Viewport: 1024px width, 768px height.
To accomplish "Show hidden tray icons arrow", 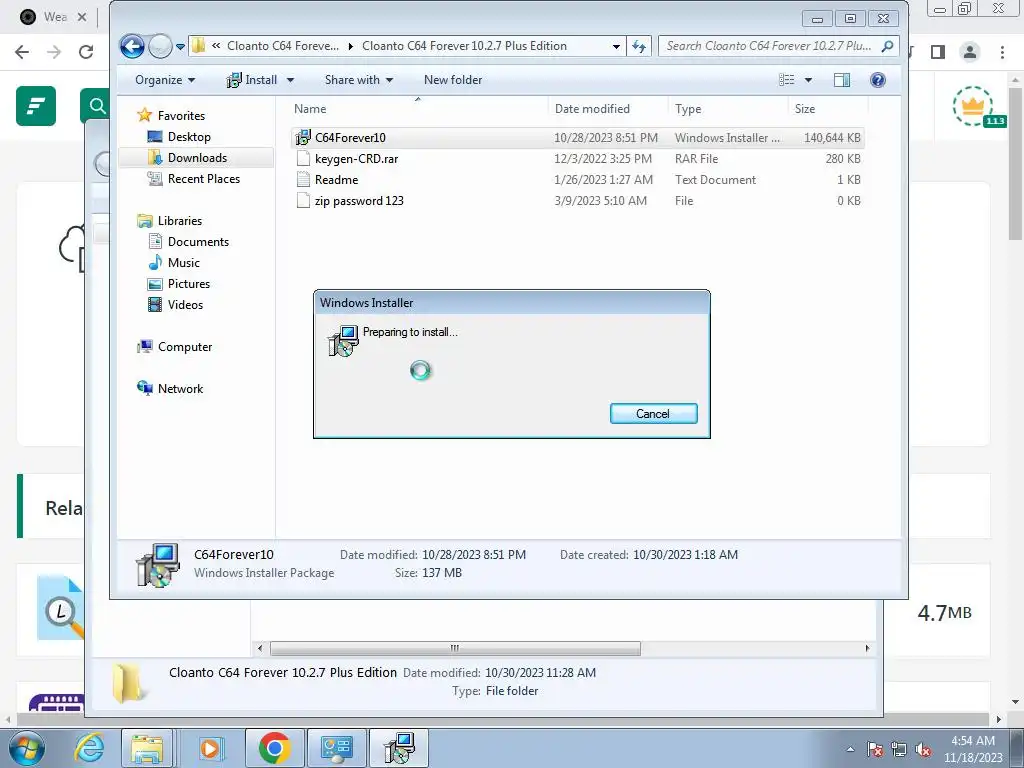I will coord(850,749).
